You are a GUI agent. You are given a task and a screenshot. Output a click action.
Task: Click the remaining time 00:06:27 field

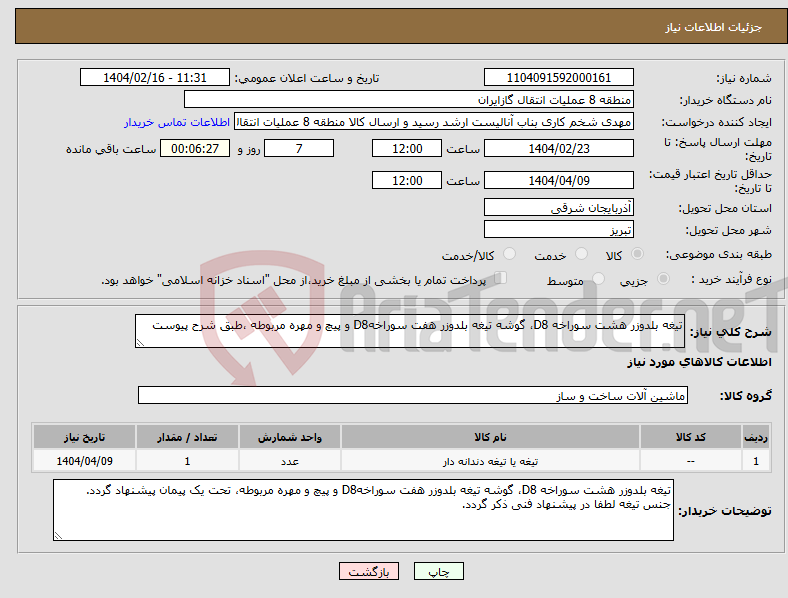(195, 148)
